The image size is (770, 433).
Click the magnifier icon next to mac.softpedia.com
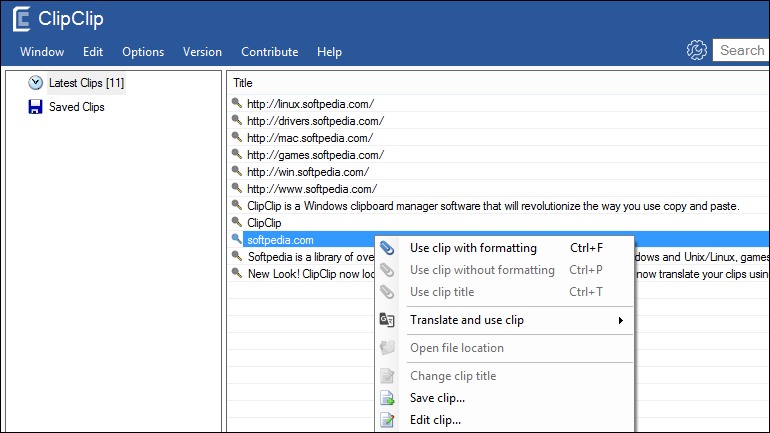click(x=237, y=137)
